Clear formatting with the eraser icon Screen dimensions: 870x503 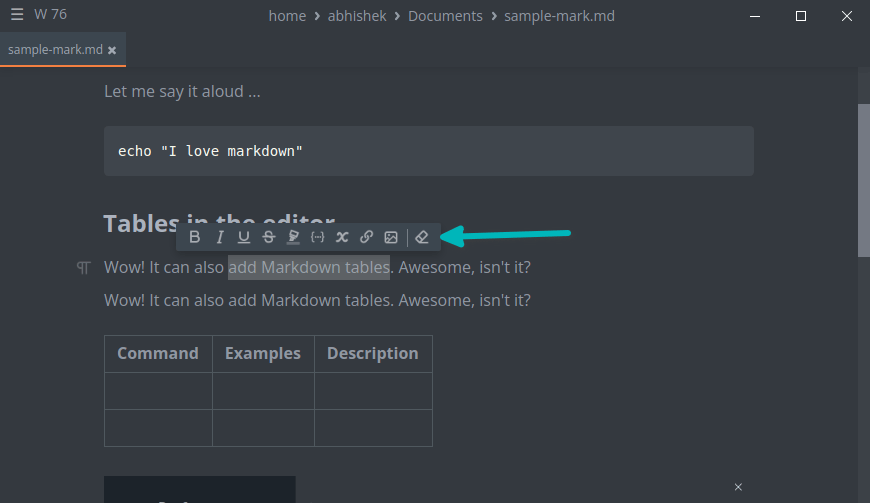[x=422, y=237]
